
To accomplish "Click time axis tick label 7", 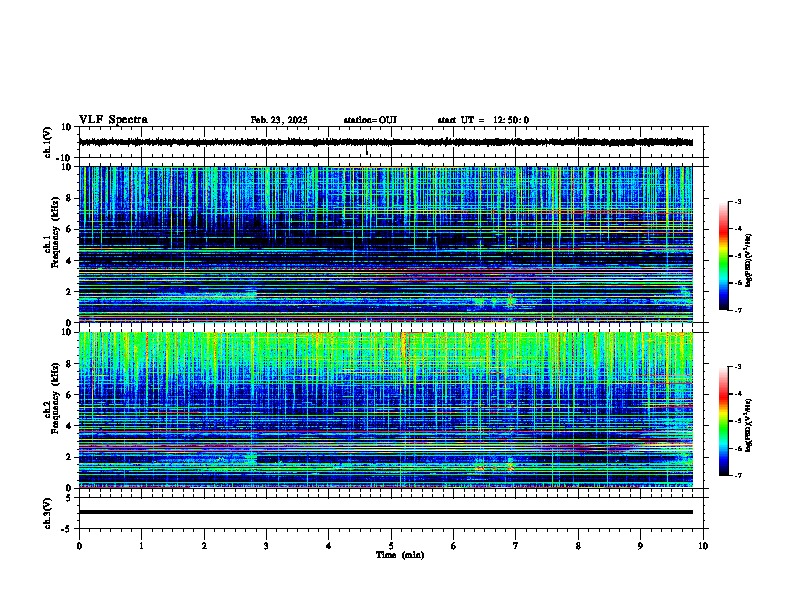I will pyautogui.click(x=516, y=546).
